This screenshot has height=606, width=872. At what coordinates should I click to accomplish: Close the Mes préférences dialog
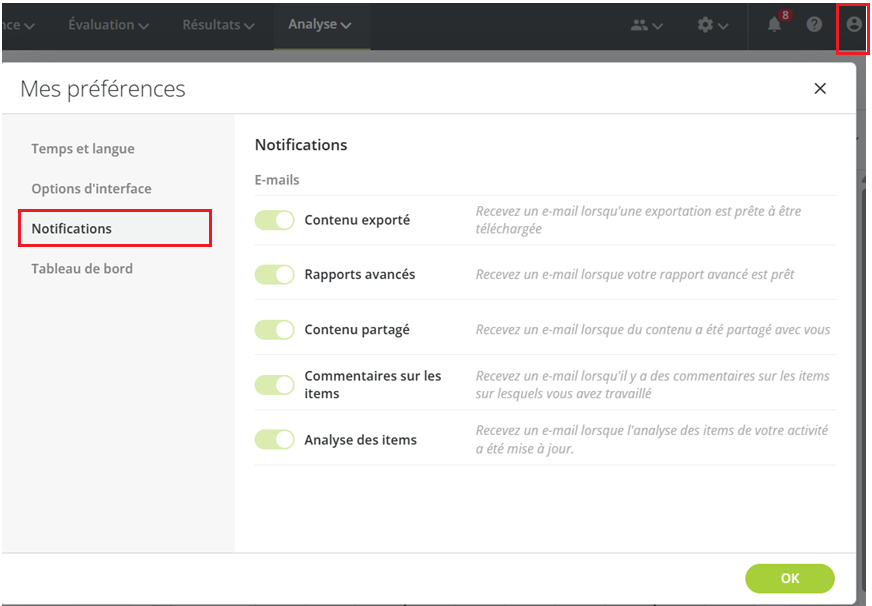pos(820,88)
